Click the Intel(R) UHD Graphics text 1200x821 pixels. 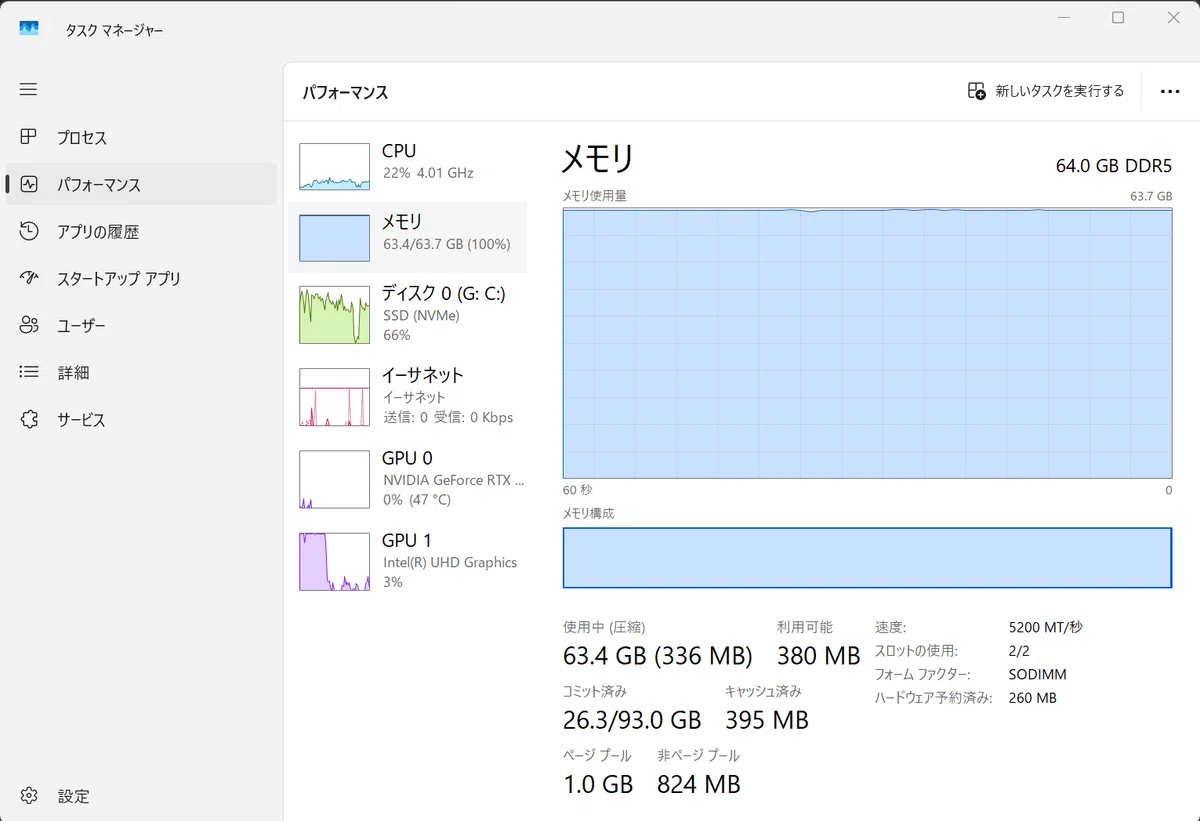pos(450,562)
